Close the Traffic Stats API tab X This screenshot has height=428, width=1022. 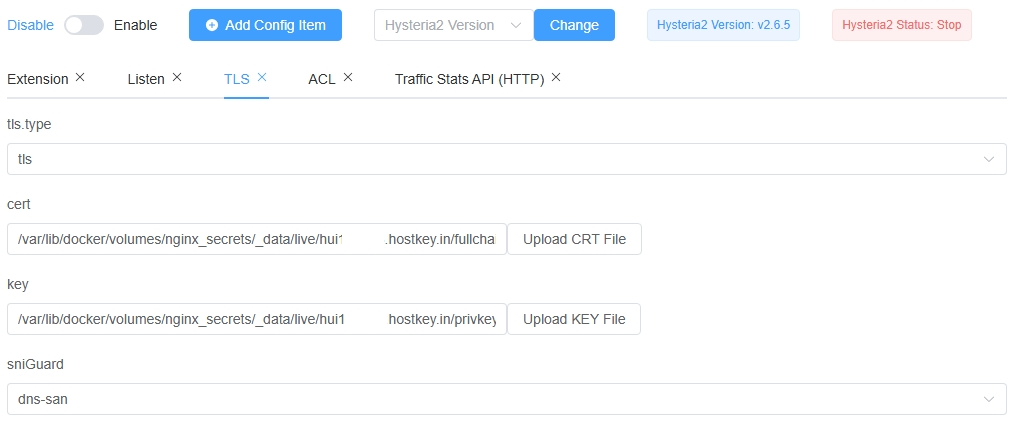[556, 77]
